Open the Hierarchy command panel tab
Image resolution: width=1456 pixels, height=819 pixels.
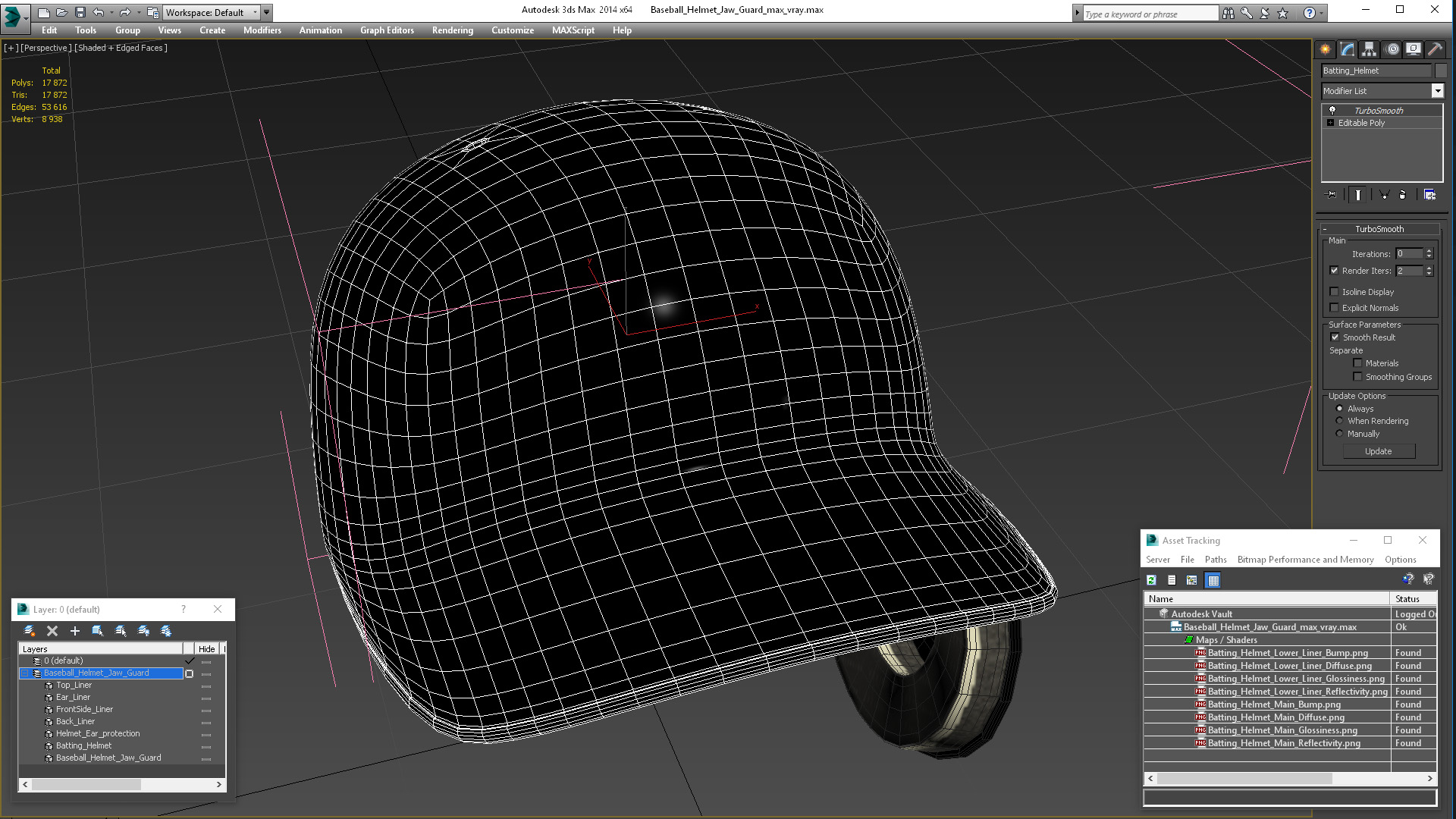point(1370,49)
